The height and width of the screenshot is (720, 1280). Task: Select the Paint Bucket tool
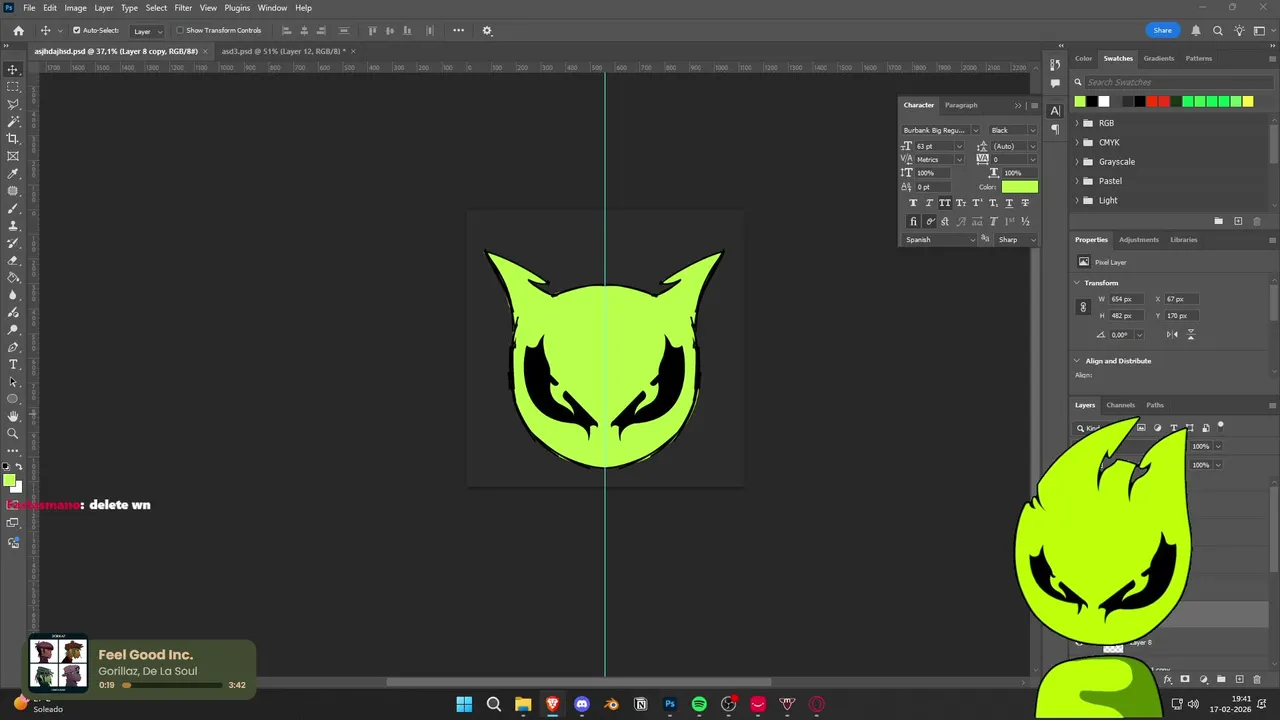click(13, 278)
